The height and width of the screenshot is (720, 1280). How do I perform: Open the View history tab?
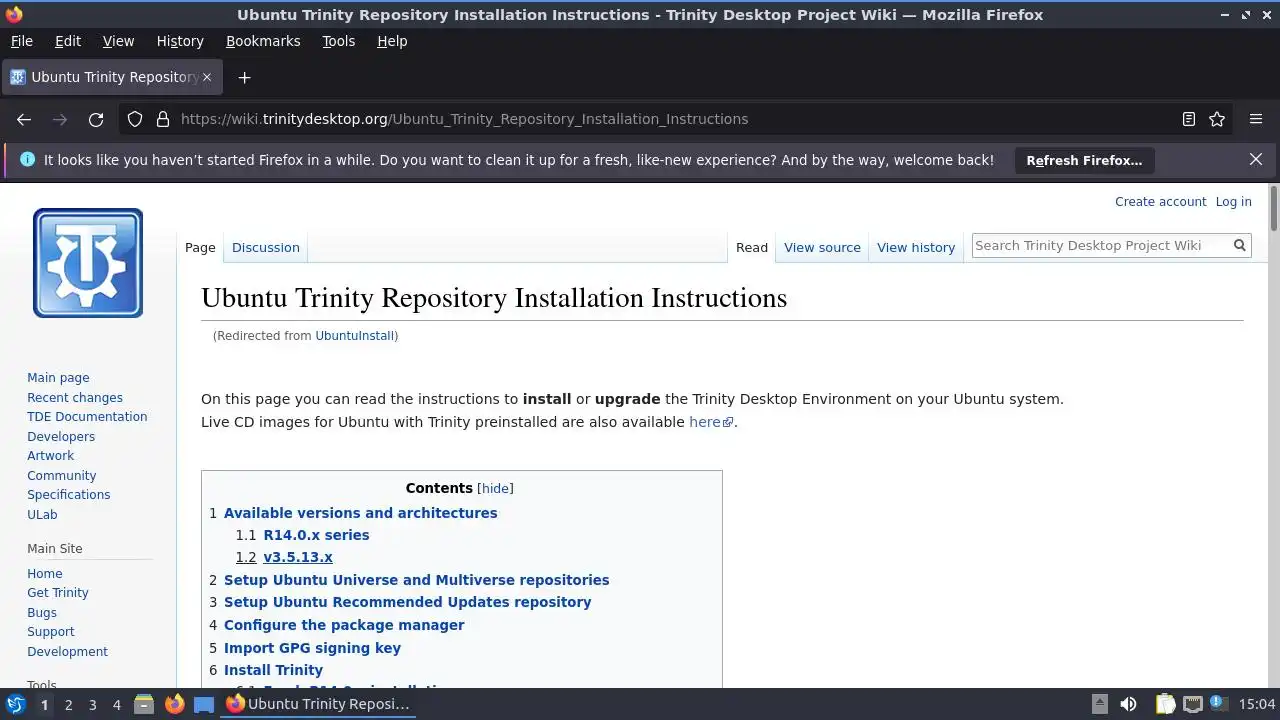click(916, 247)
